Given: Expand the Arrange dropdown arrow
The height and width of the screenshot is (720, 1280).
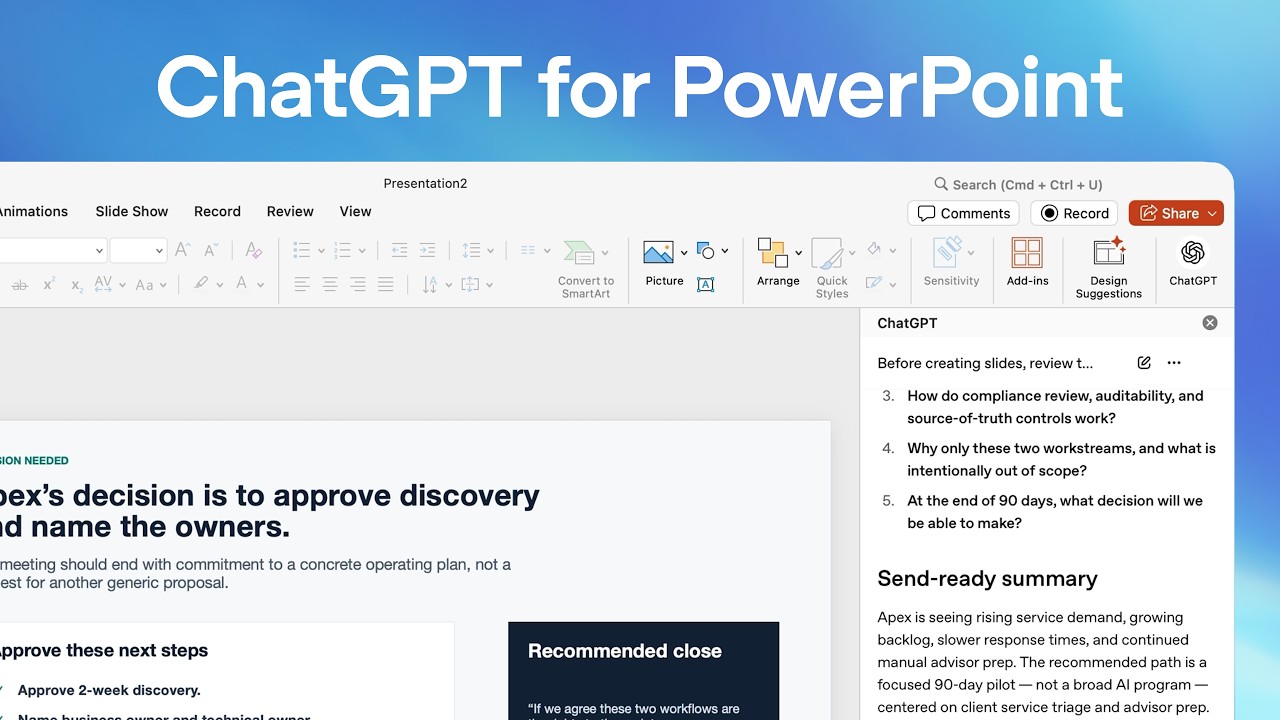Looking at the screenshot, I should pos(798,252).
